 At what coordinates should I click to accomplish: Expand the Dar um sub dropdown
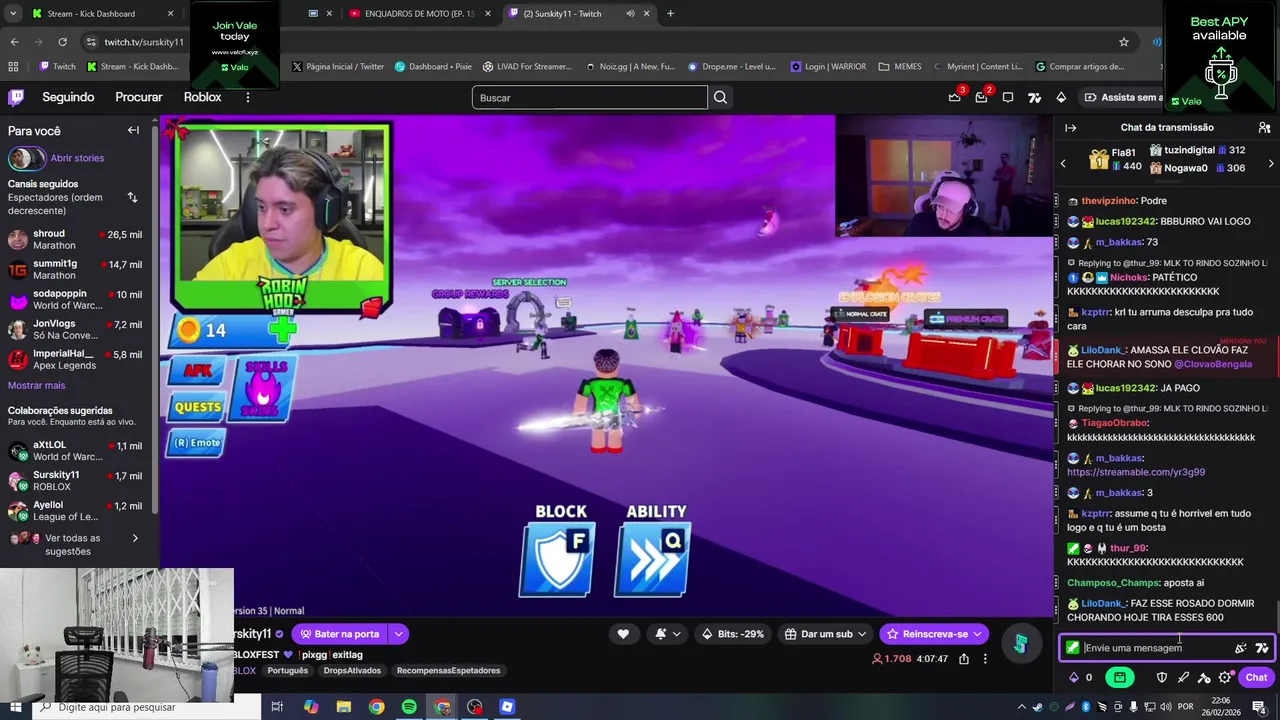coord(861,634)
